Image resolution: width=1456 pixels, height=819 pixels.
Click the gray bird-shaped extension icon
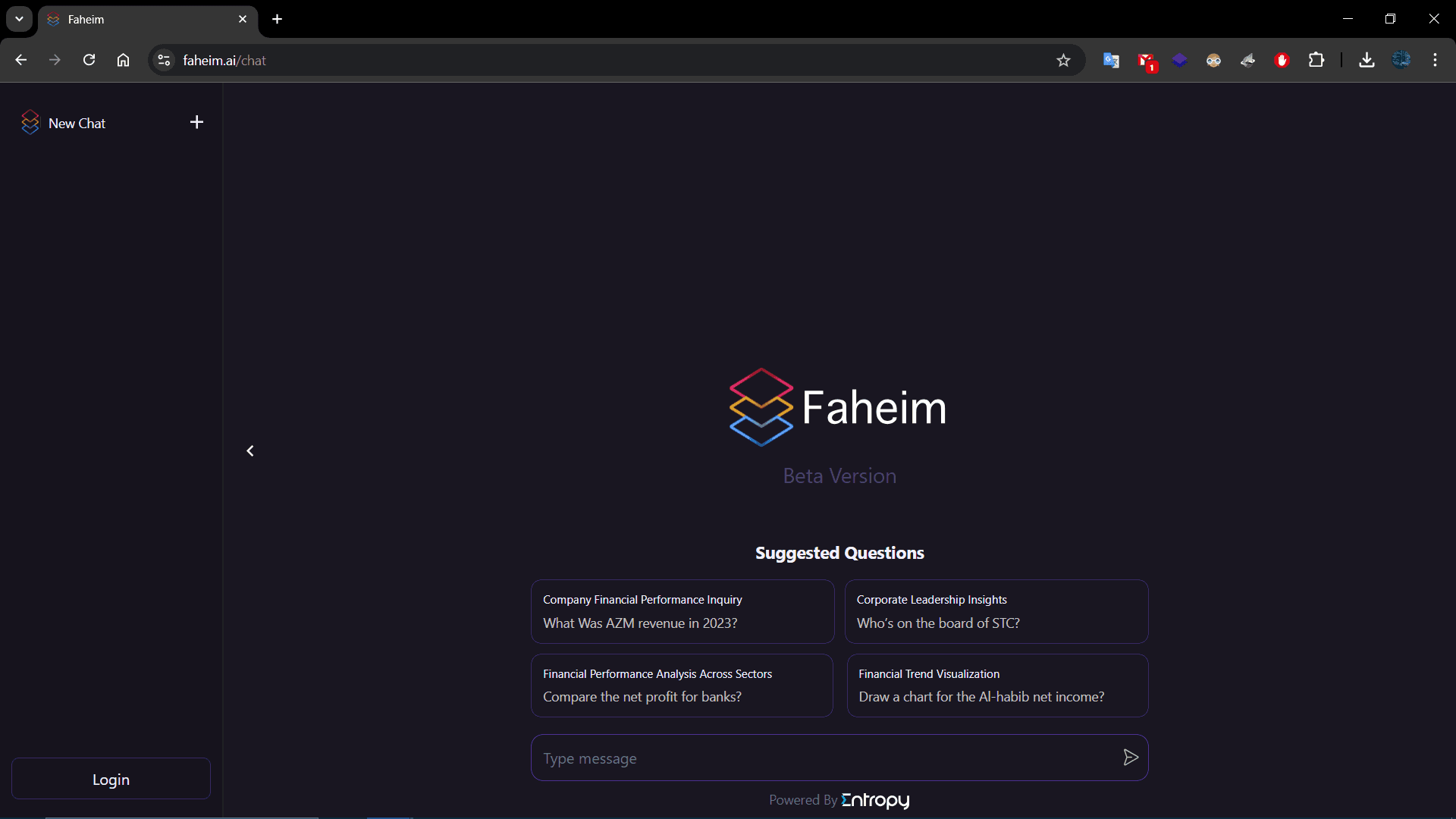tap(1247, 60)
